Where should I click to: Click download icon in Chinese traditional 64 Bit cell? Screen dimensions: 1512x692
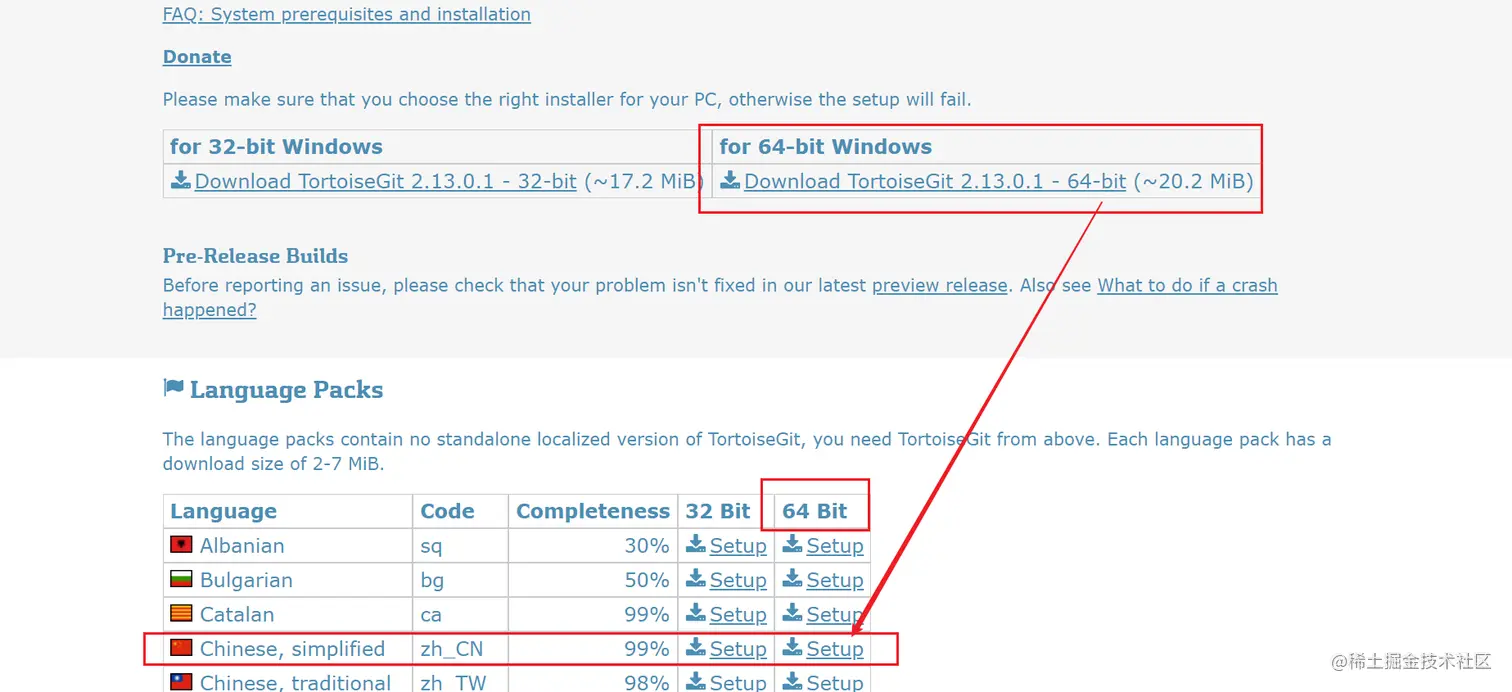(x=793, y=682)
